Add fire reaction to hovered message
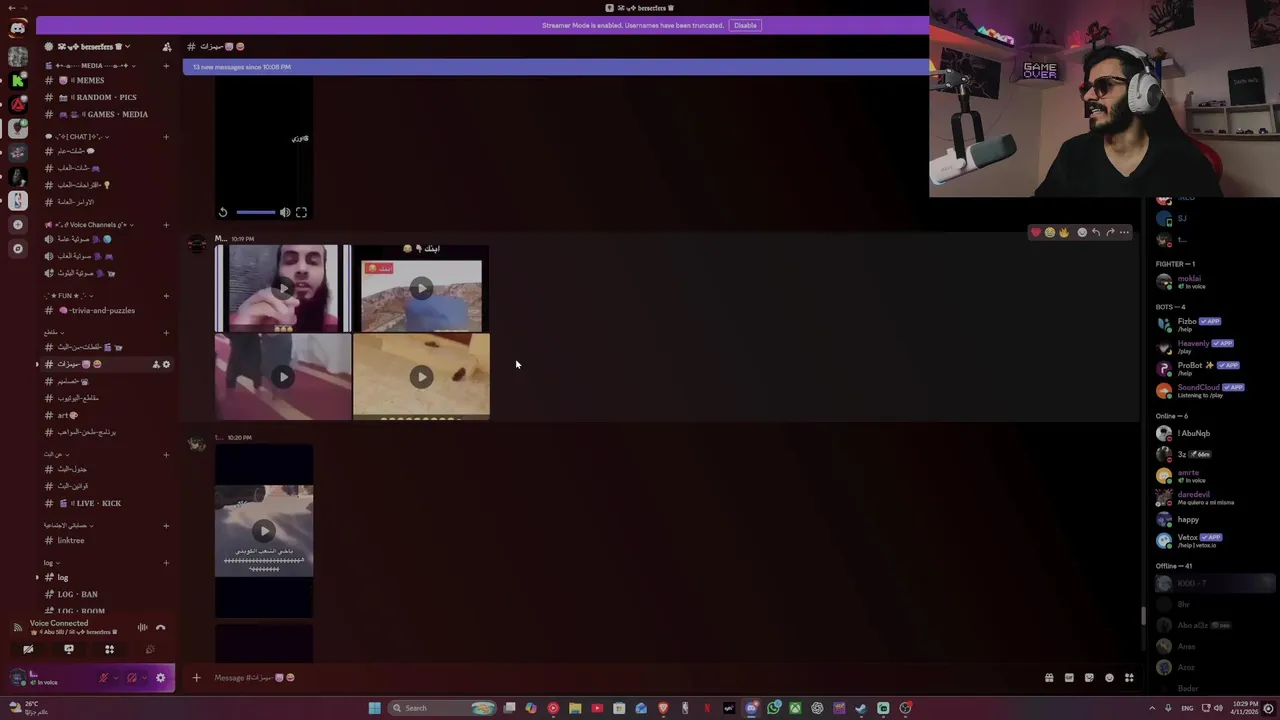Viewport: 1280px width, 720px height. click(x=1064, y=232)
